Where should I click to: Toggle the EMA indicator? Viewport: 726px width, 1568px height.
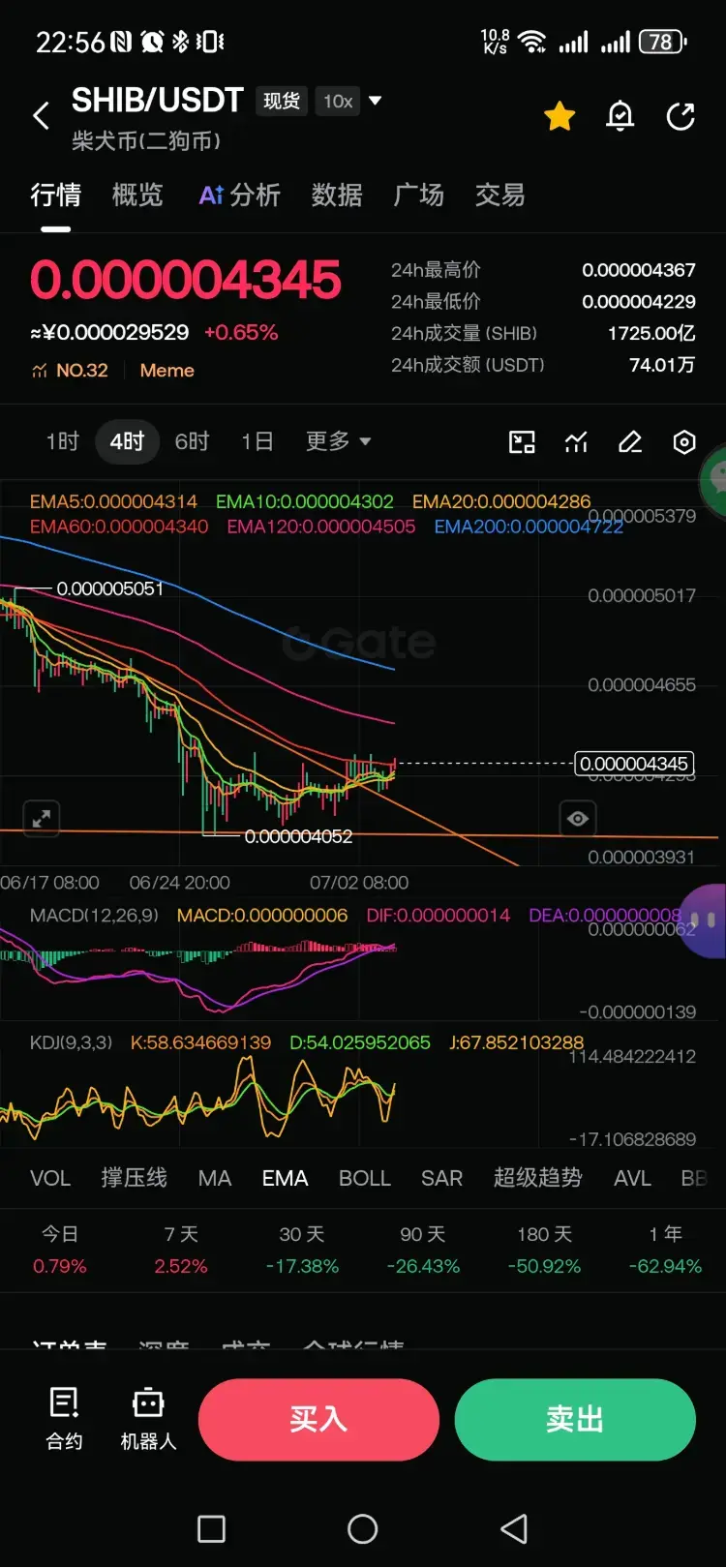pos(285,1178)
